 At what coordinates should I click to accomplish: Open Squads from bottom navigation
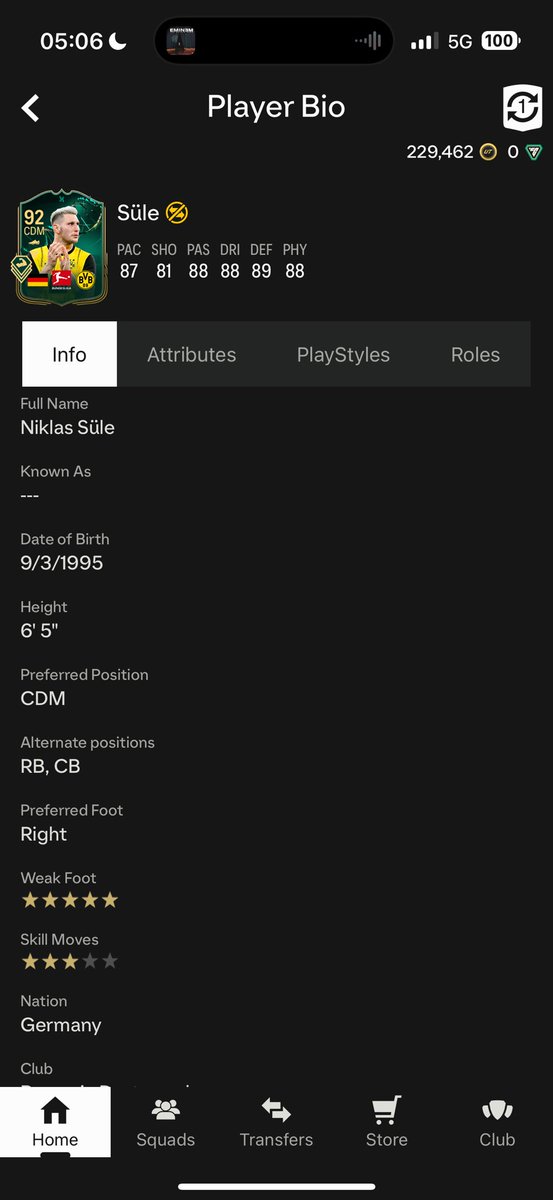click(x=166, y=1122)
